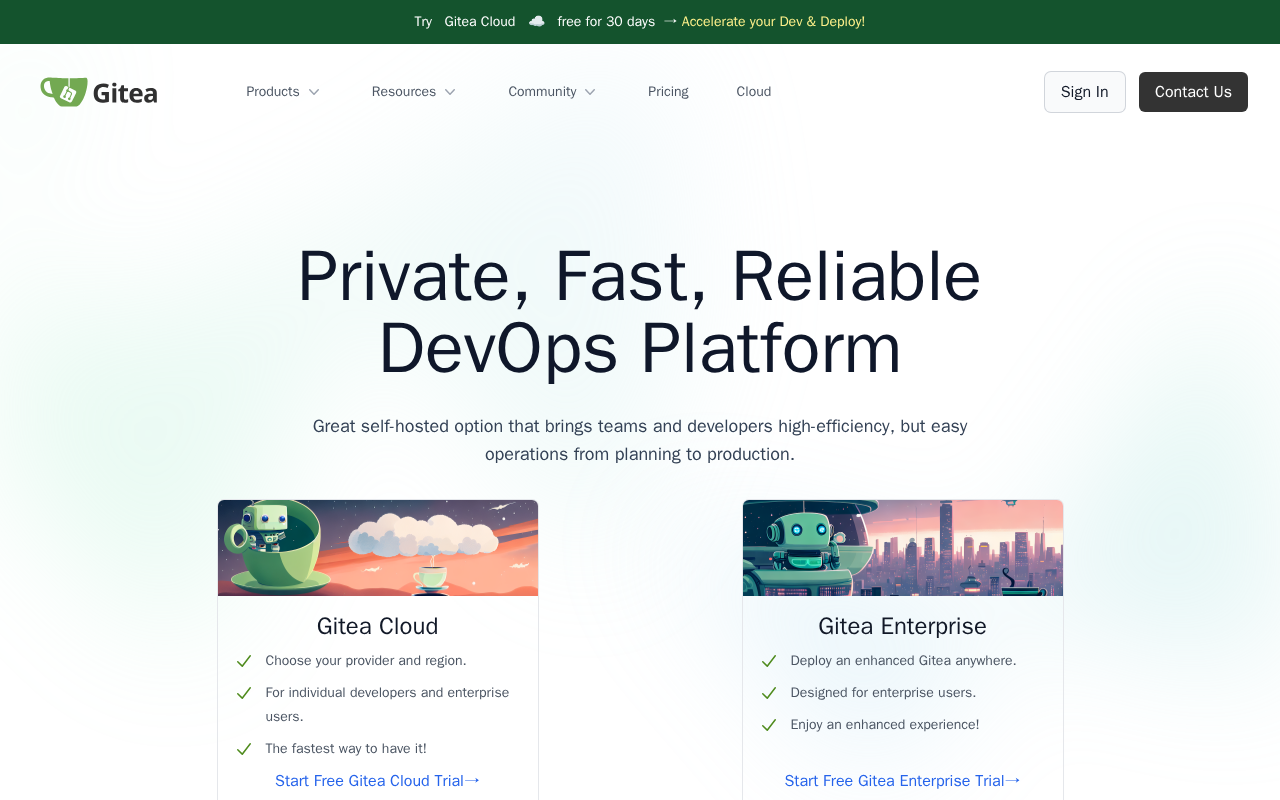Click the checkmark beside 'Deploy an enhanced Gitea anywhere.'
This screenshot has height=800, width=1280.
point(769,661)
